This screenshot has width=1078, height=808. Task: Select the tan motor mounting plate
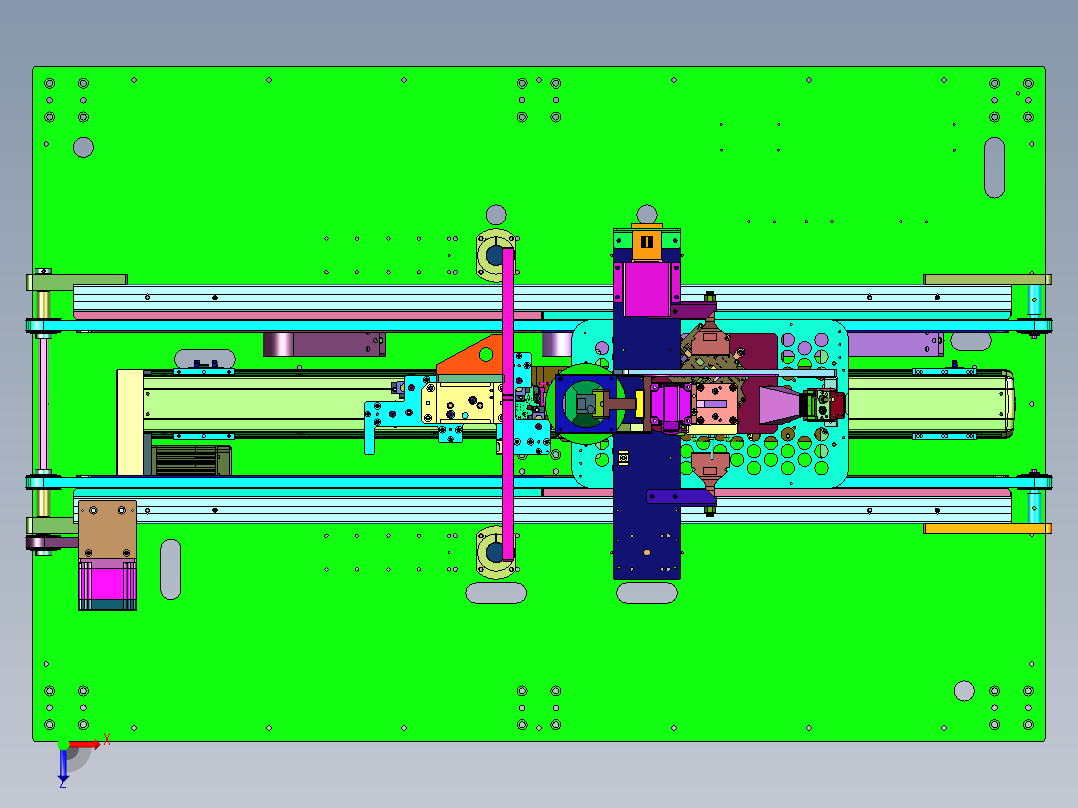[107, 529]
